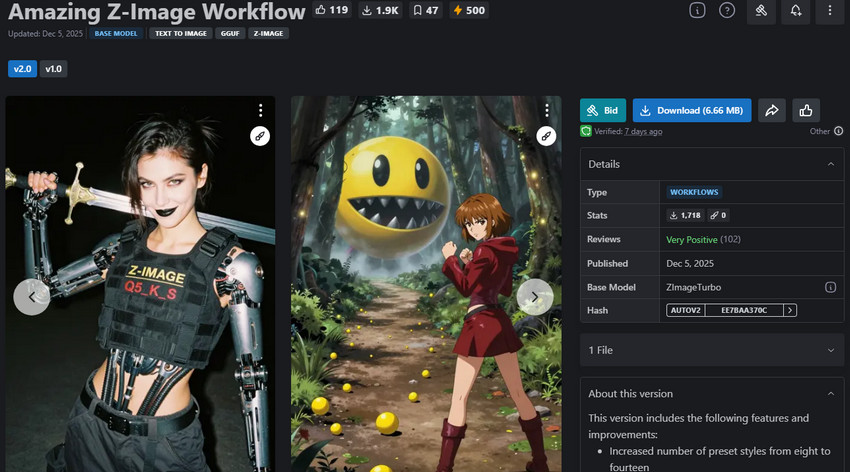Click the thumbs-up like count badge
This screenshot has height=472, width=850.
tap(331, 11)
